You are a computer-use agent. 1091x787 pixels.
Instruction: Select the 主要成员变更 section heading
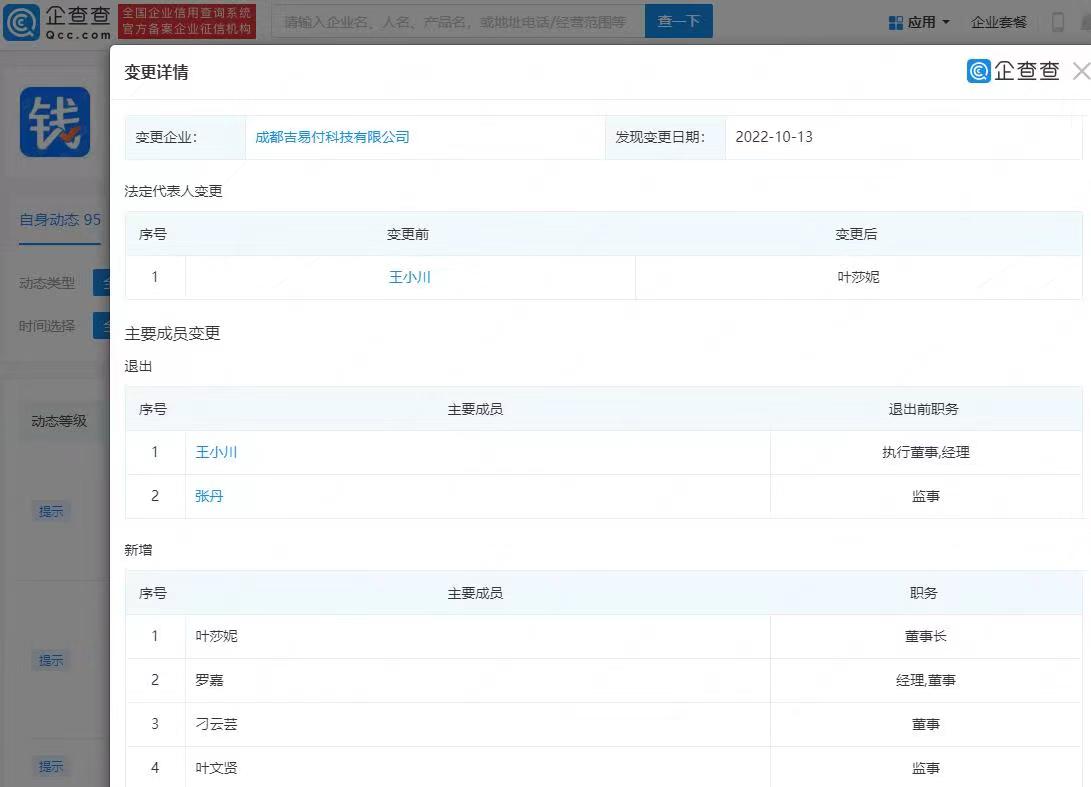[173, 333]
